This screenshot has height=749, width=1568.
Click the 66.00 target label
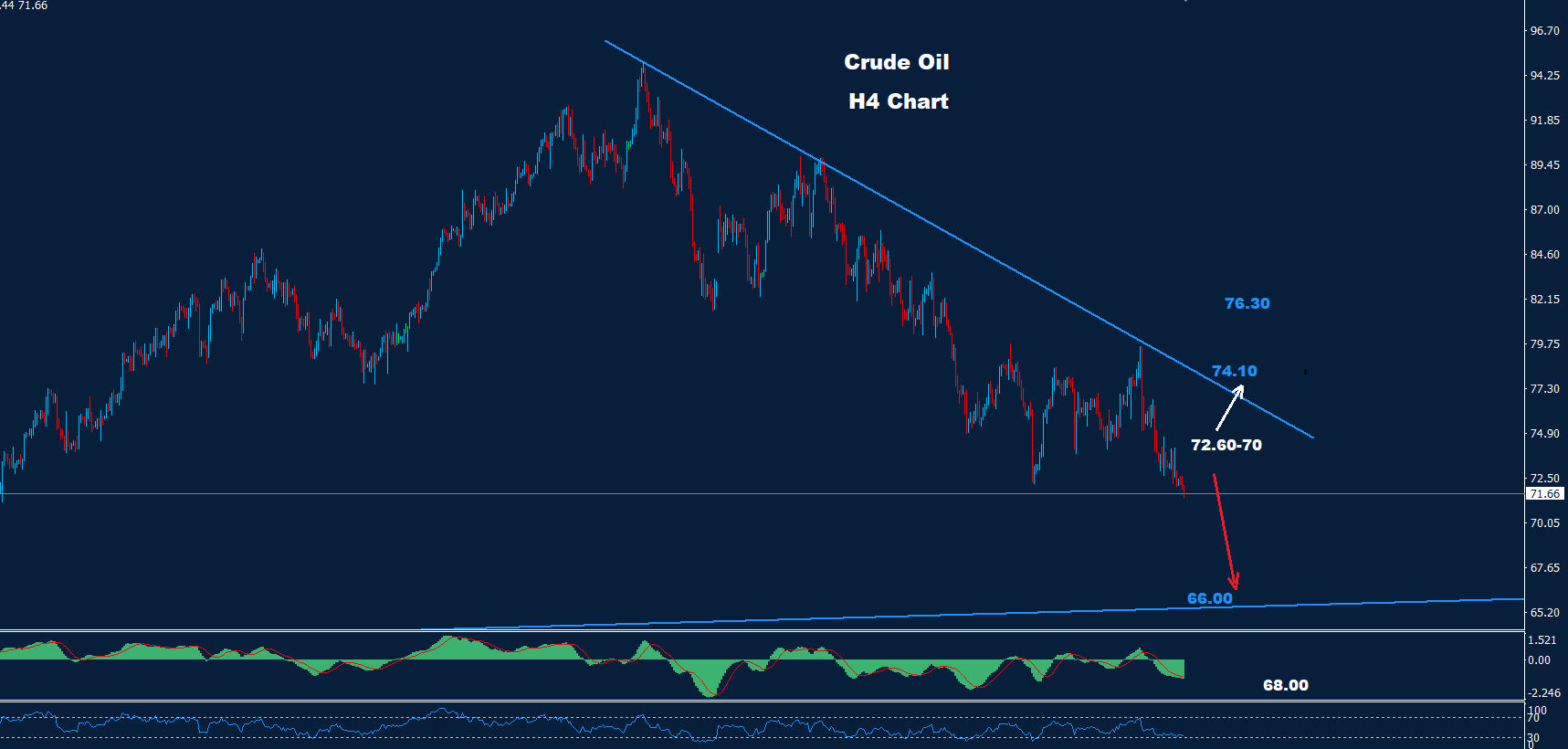click(x=1209, y=598)
